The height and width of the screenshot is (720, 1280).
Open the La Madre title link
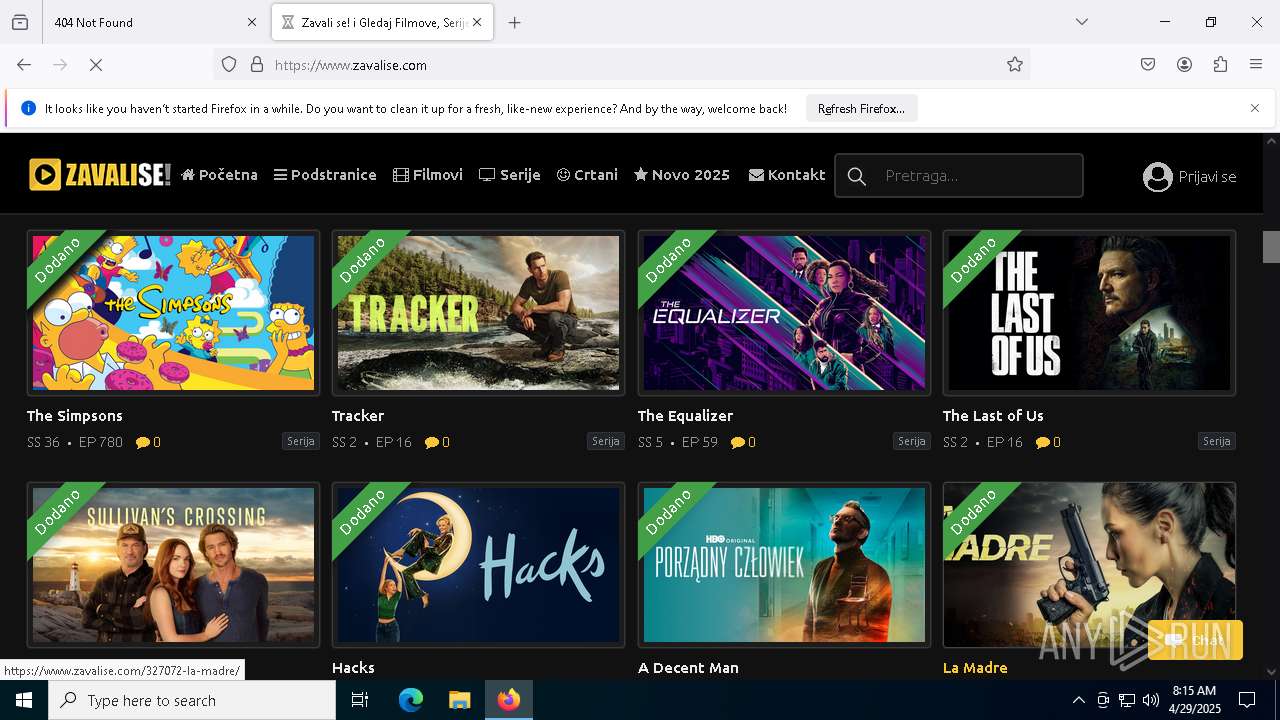[x=975, y=668]
